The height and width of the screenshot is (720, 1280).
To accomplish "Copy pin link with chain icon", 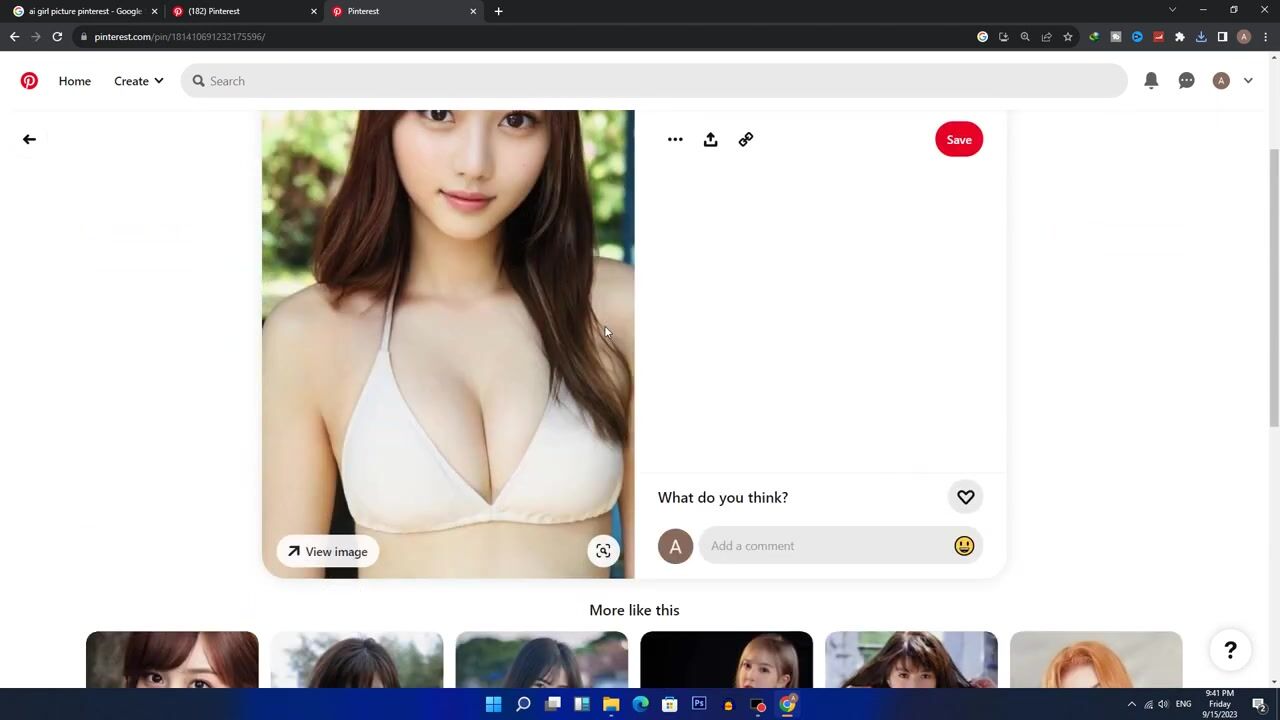I will tap(746, 140).
